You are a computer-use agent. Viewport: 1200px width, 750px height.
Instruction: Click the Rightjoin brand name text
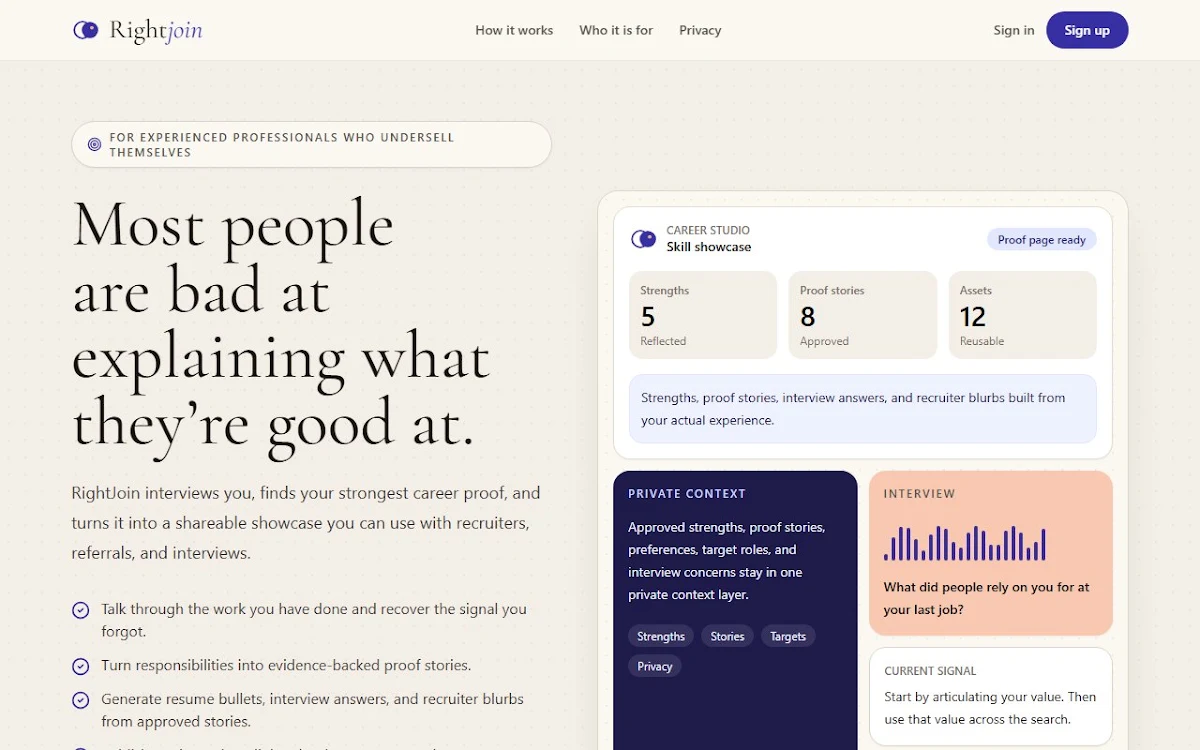(156, 30)
